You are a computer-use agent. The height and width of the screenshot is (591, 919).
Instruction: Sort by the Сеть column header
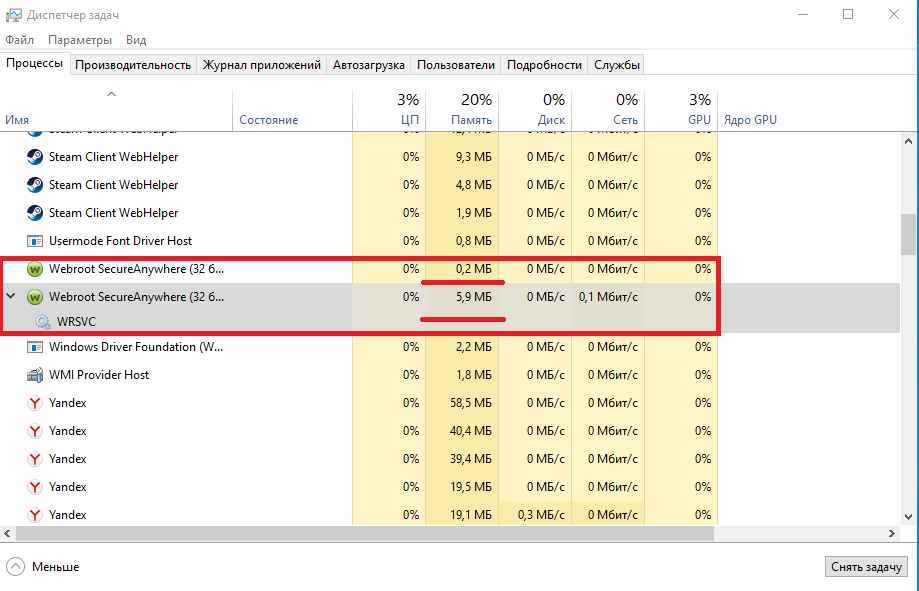coord(608,110)
